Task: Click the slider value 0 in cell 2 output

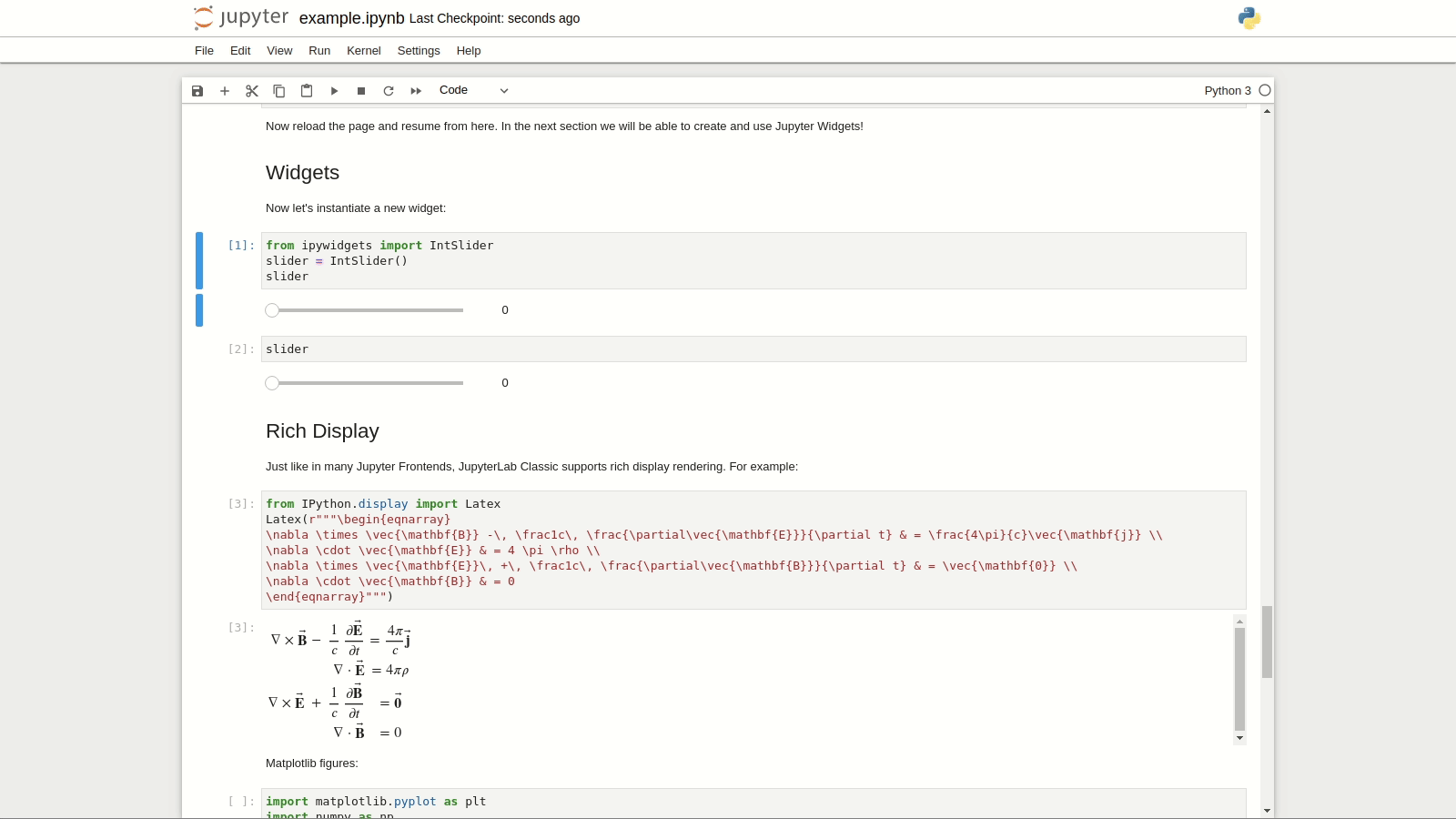Action: [505, 383]
